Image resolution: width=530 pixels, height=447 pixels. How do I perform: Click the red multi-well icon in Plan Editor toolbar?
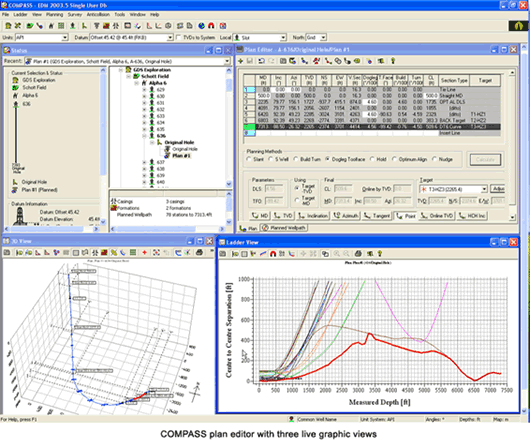coord(316,61)
